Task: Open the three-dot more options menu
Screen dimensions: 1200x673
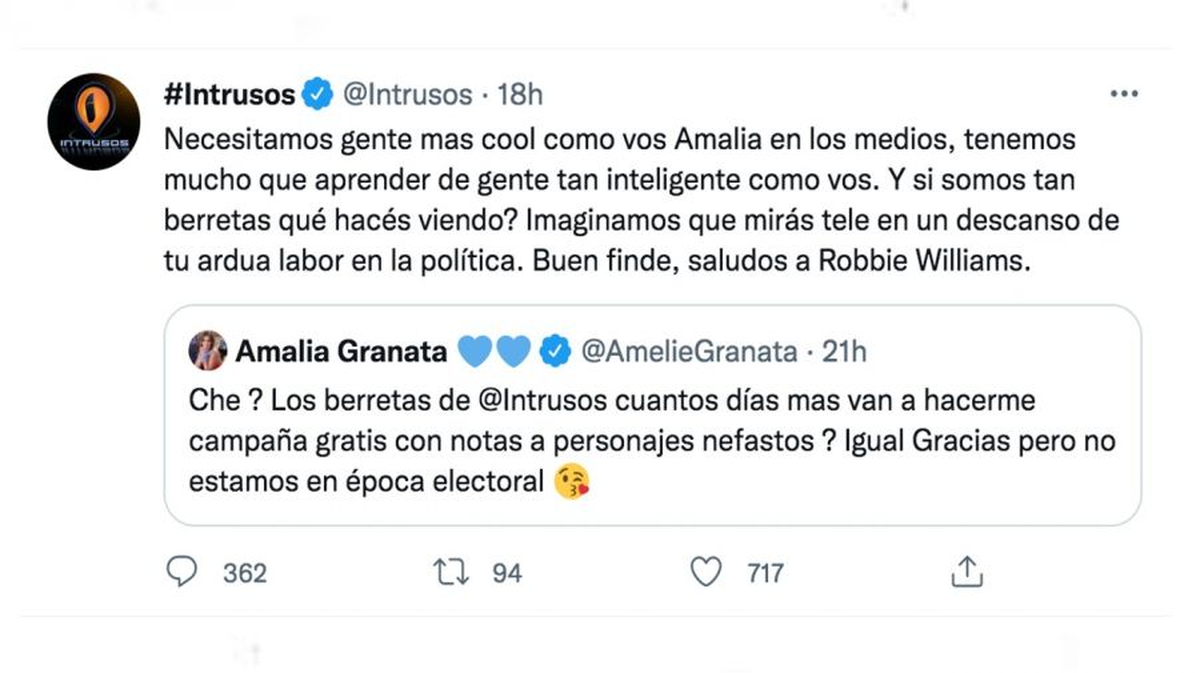Action: (1125, 95)
